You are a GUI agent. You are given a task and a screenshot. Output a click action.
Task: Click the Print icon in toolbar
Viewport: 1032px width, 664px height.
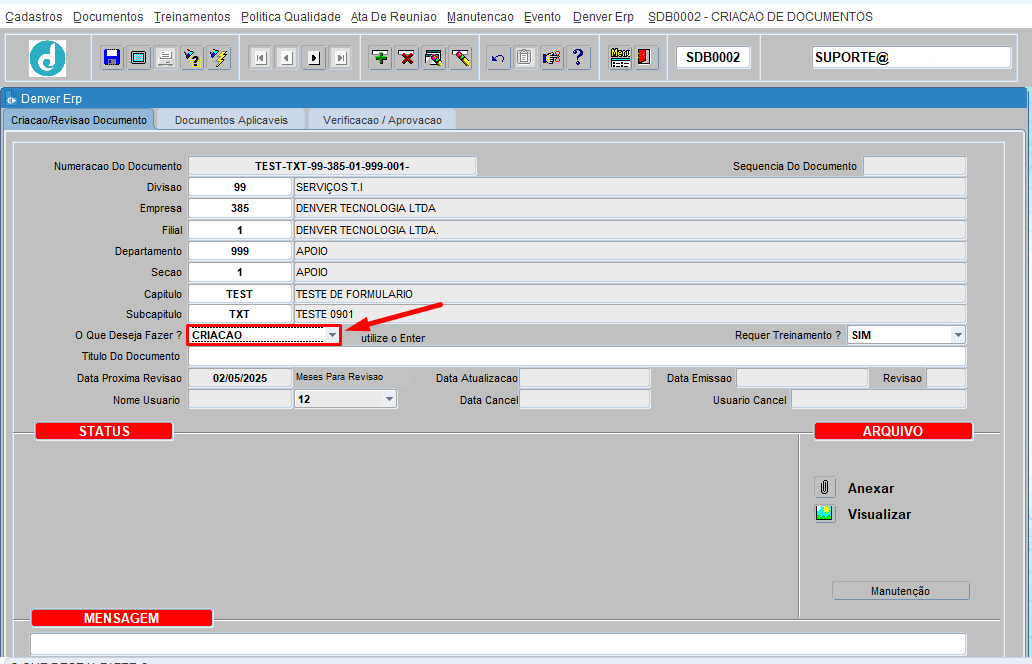165,57
